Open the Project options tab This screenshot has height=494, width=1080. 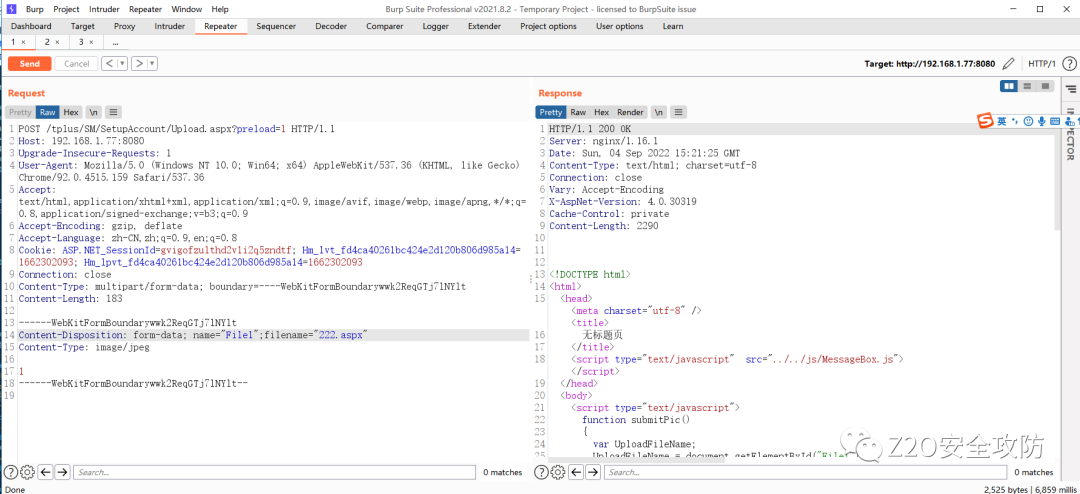[548, 26]
